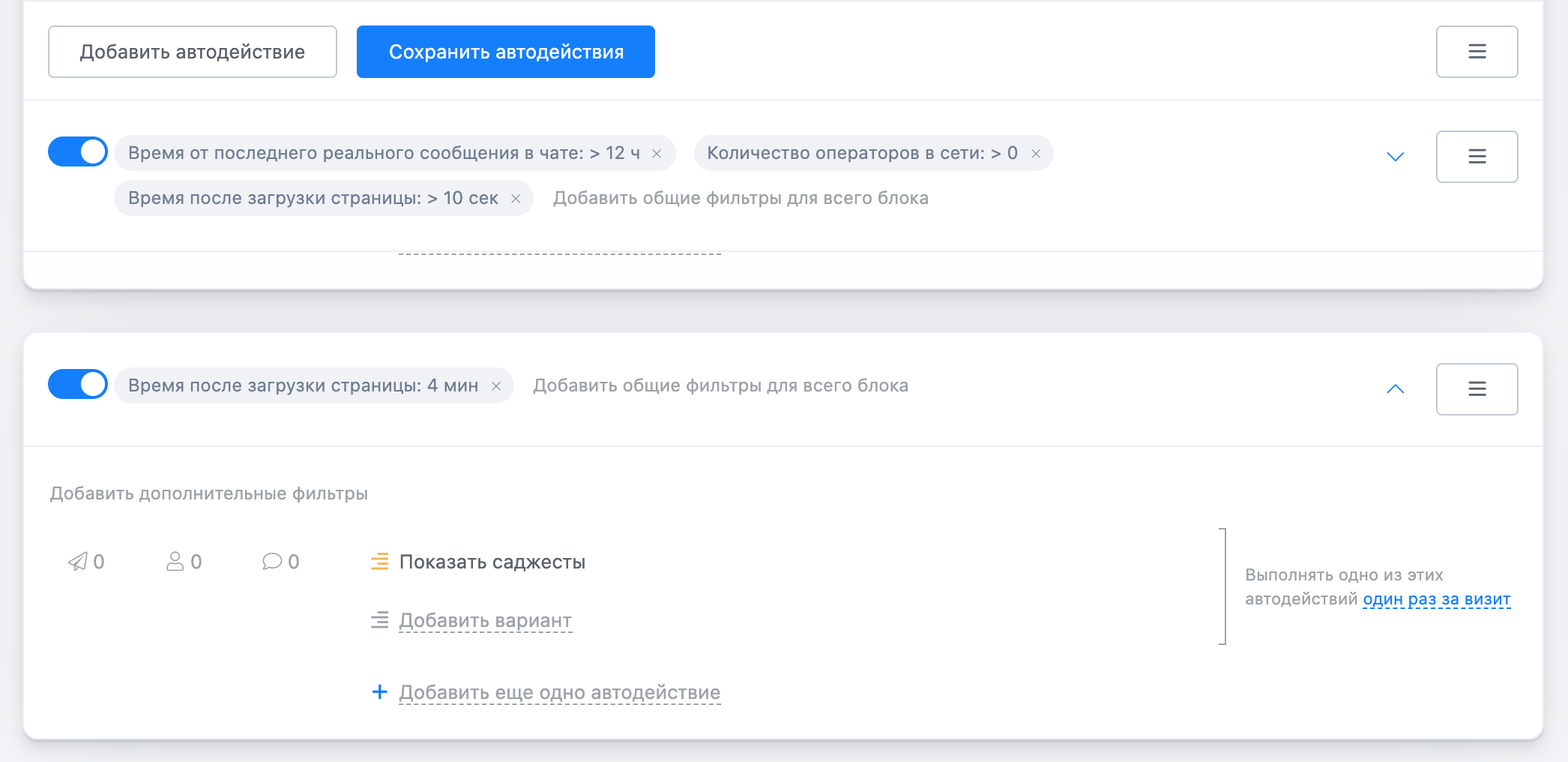The width and height of the screenshot is (1568, 762).
Task: Click the Добавить вариант link
Action: (485, 621)
